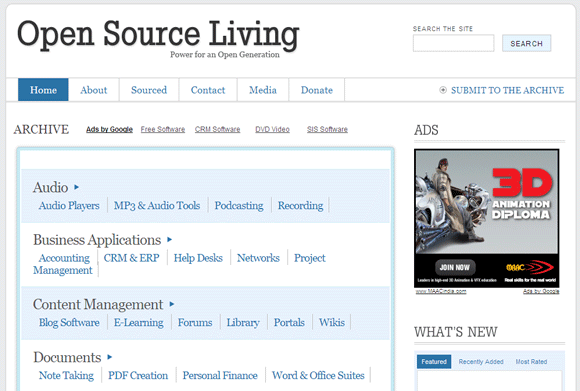Image resolution: width=580 pixels, height=391 pixels.
Task: Browse the Accounting subcategory
Action: click(64, 258)
